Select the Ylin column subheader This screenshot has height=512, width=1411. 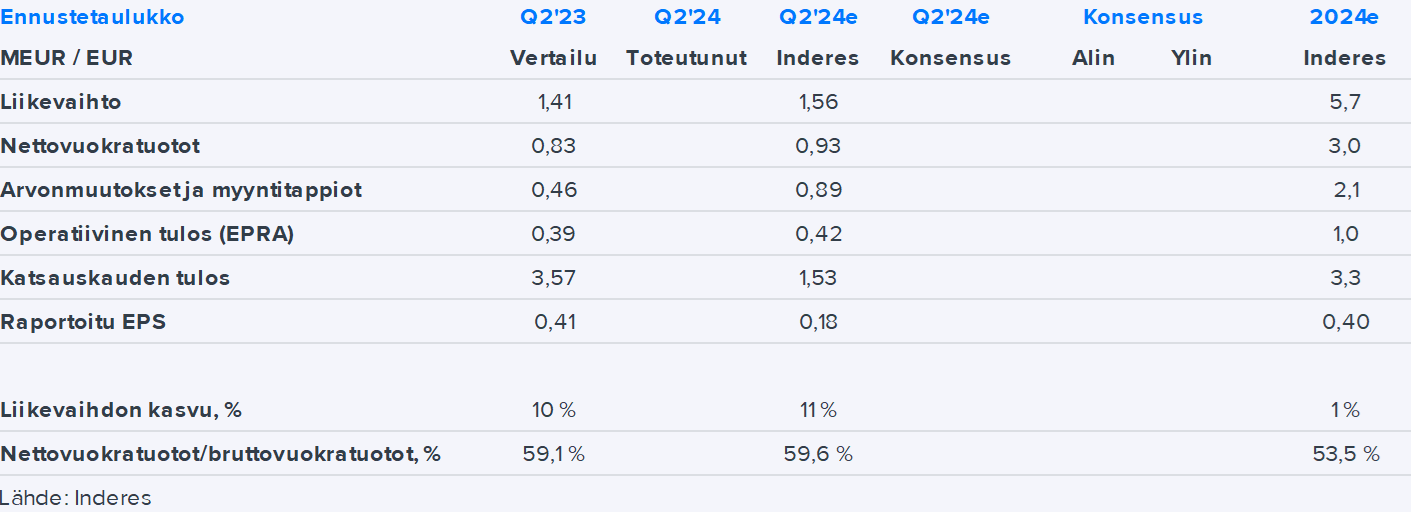point(1191,58)
